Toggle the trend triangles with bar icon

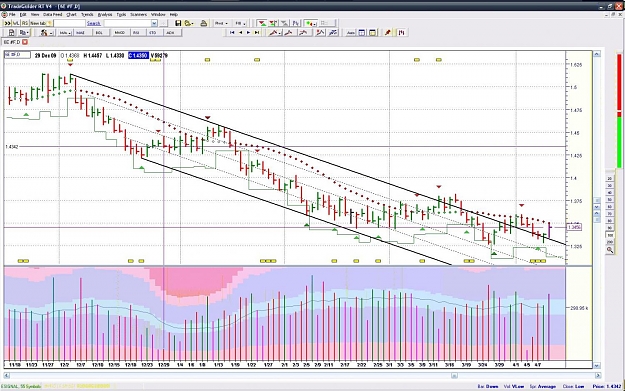pos(273,24)
